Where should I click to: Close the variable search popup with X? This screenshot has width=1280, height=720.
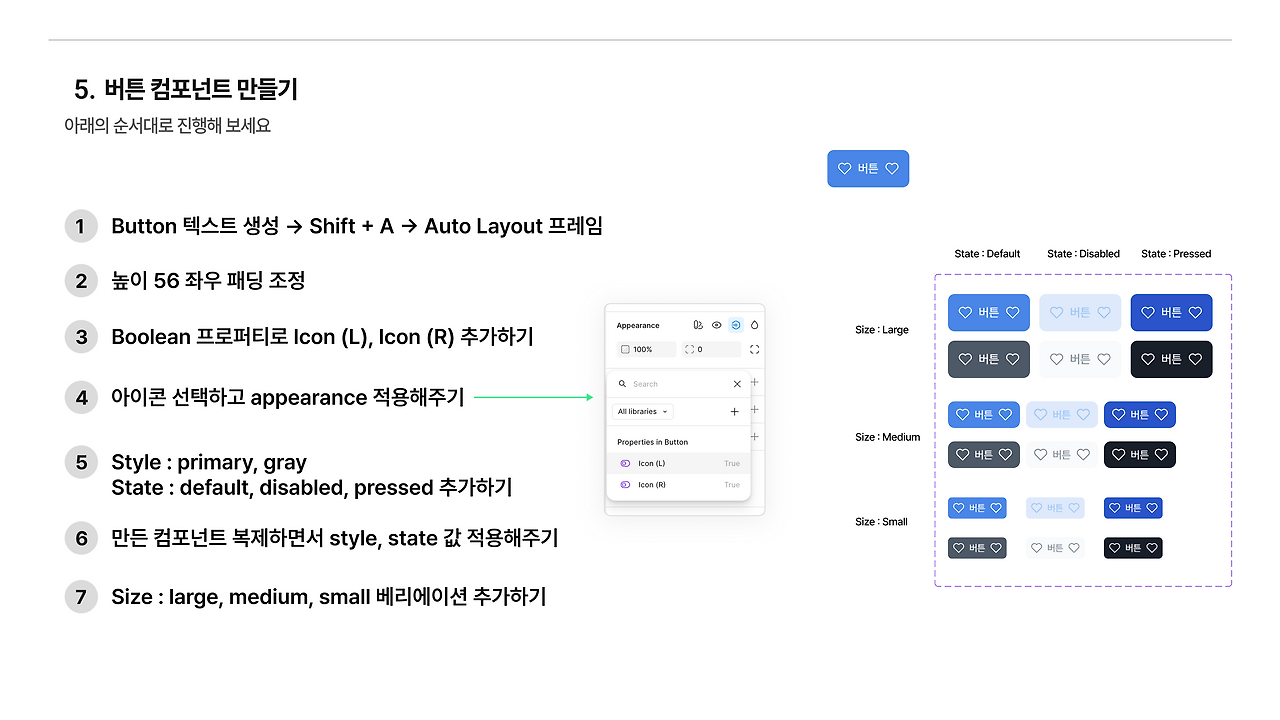tap(737, 384)
